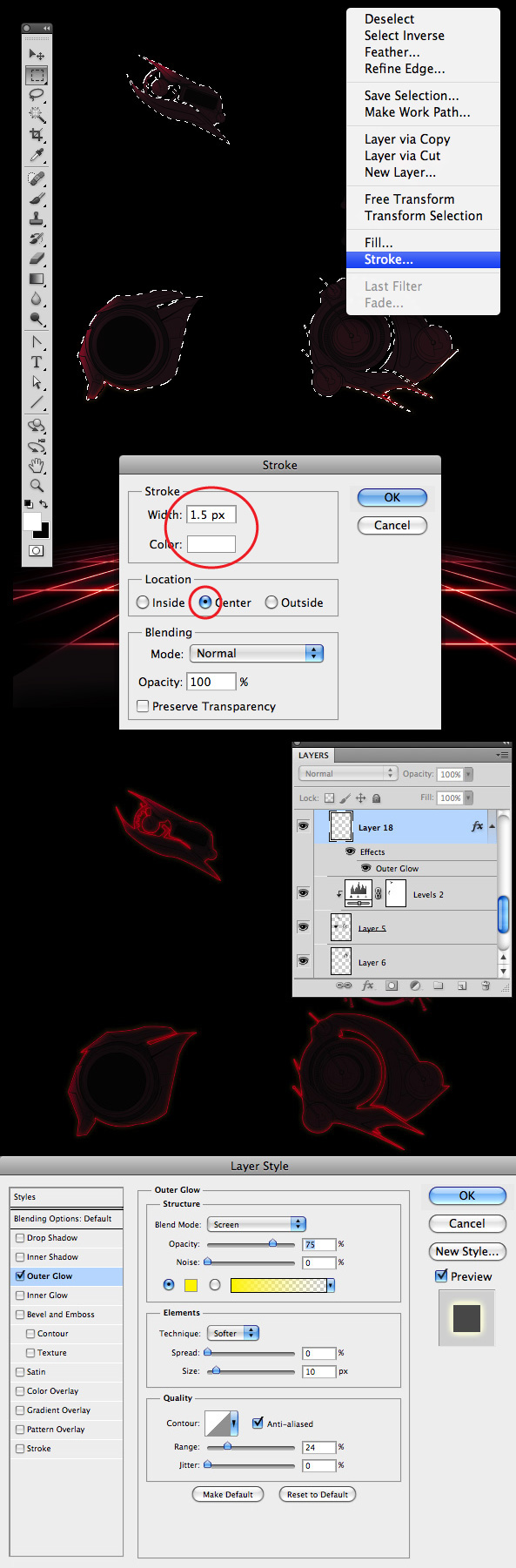Delete layer with the trash icon
The width and height of the screenshot is (516, 1568).
pos(486,986)
